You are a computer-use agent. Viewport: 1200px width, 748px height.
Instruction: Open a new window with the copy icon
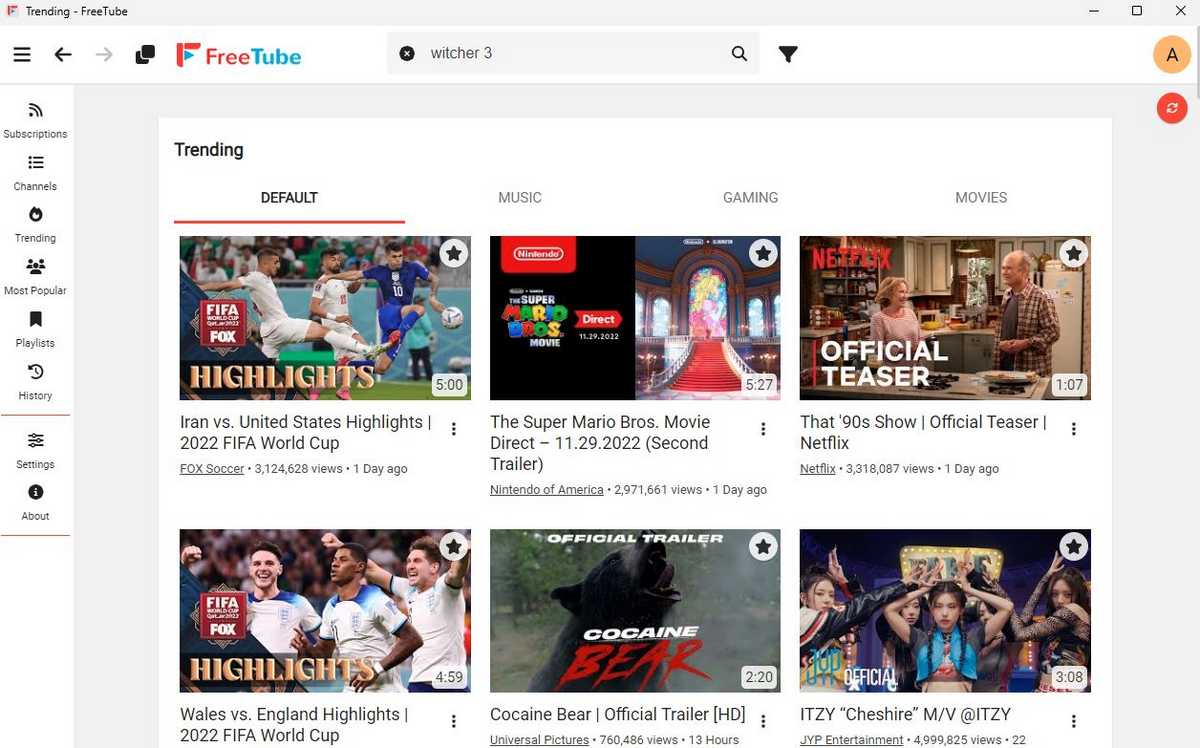145,54
